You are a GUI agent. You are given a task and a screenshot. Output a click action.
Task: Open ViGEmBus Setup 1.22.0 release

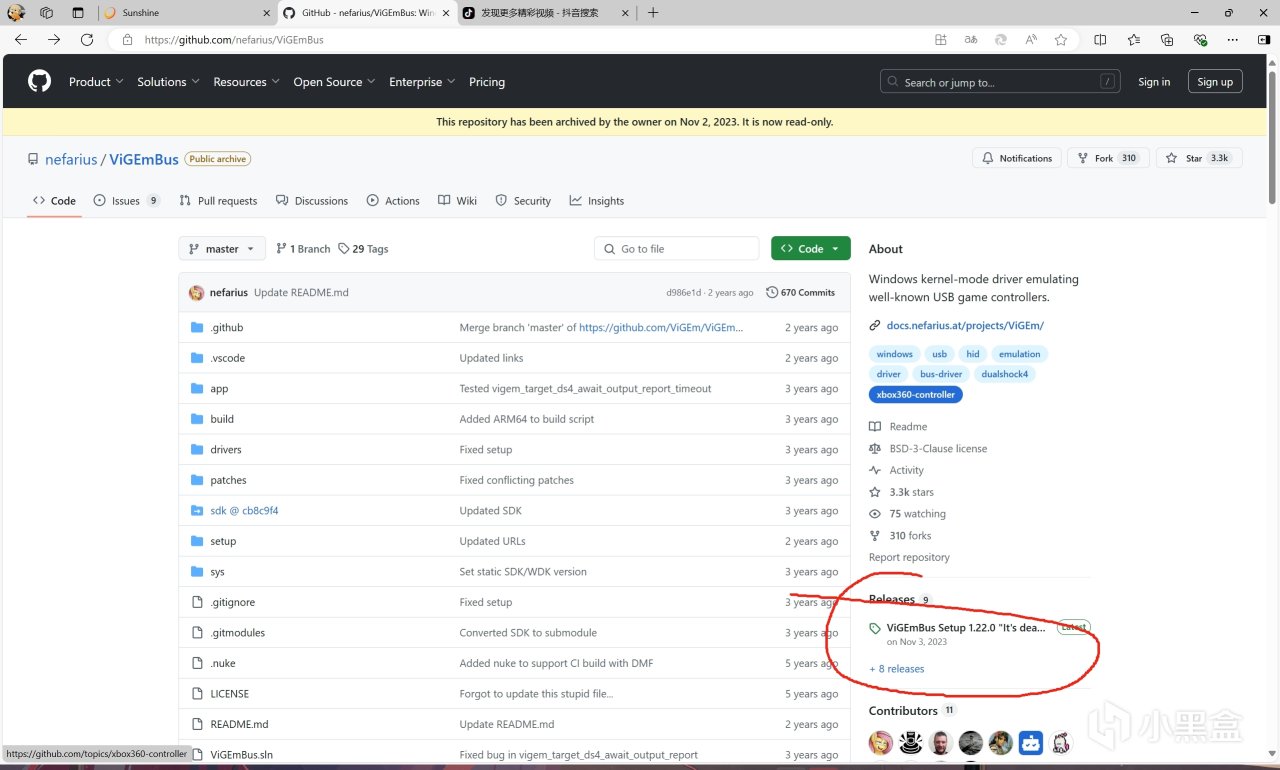click(x=966, y=628)
